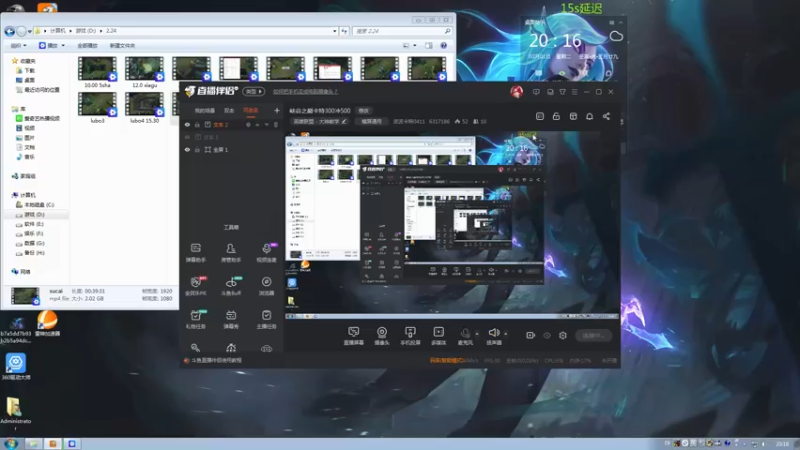Viewport: 800px width, 450px height.
Task: Open microphone options dropdown arrow
Action: pyautogui.click(x=477, y=334)
